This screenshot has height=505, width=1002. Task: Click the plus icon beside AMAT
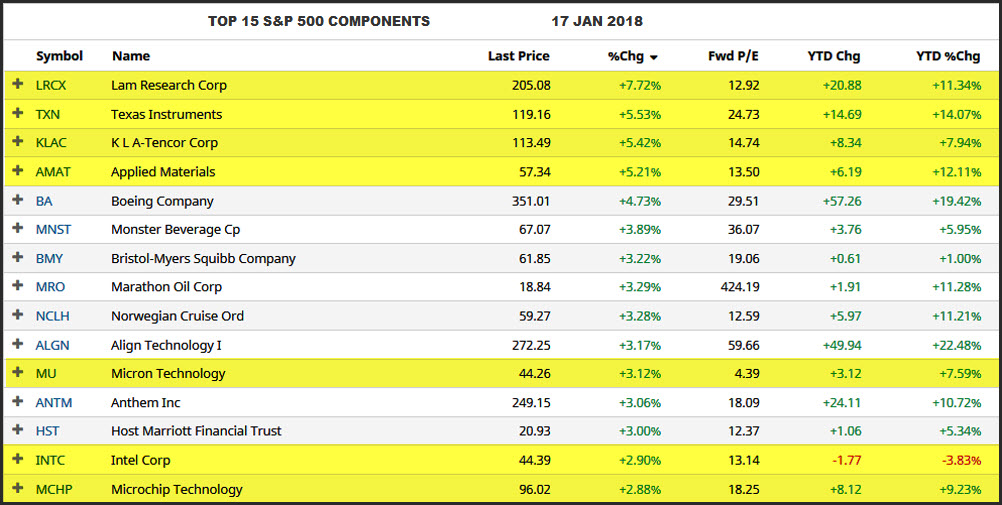[x=17, y=171]
